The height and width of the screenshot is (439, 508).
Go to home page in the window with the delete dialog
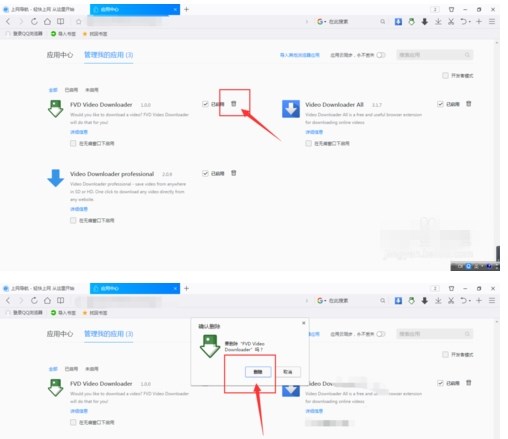(47, 301)
